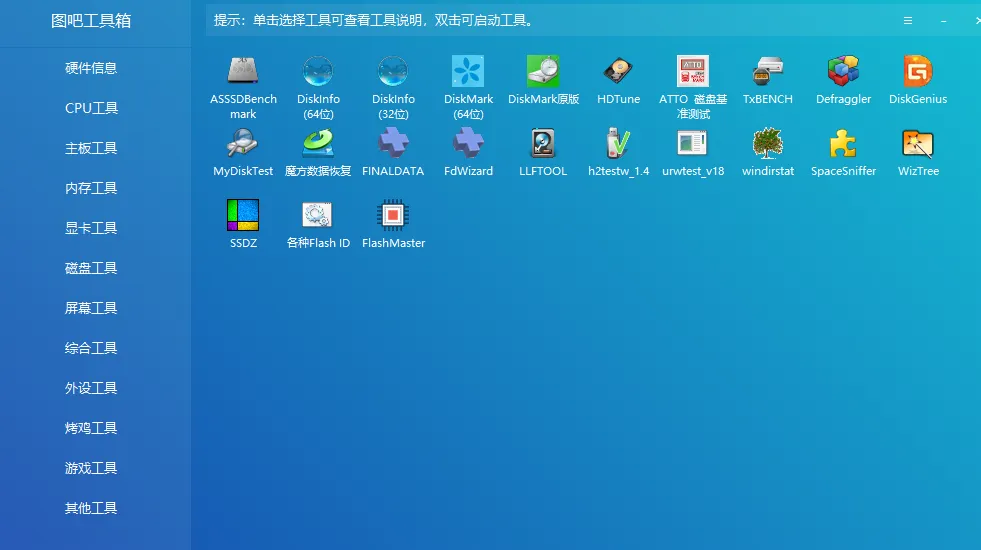Open the hamburger menu in title bar
This screenshot has width=981, height=550.
click(908, 21)
